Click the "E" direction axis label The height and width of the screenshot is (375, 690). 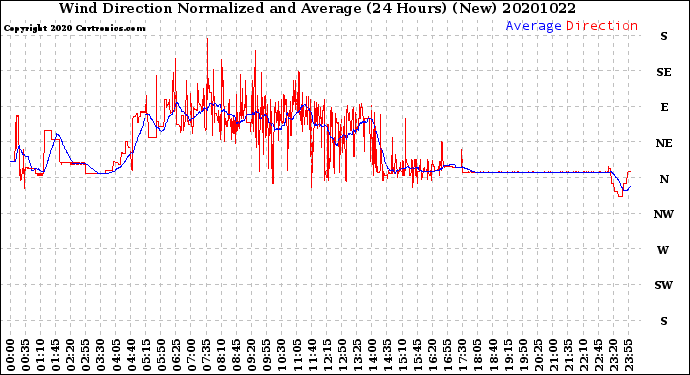[x=664, y=107]
